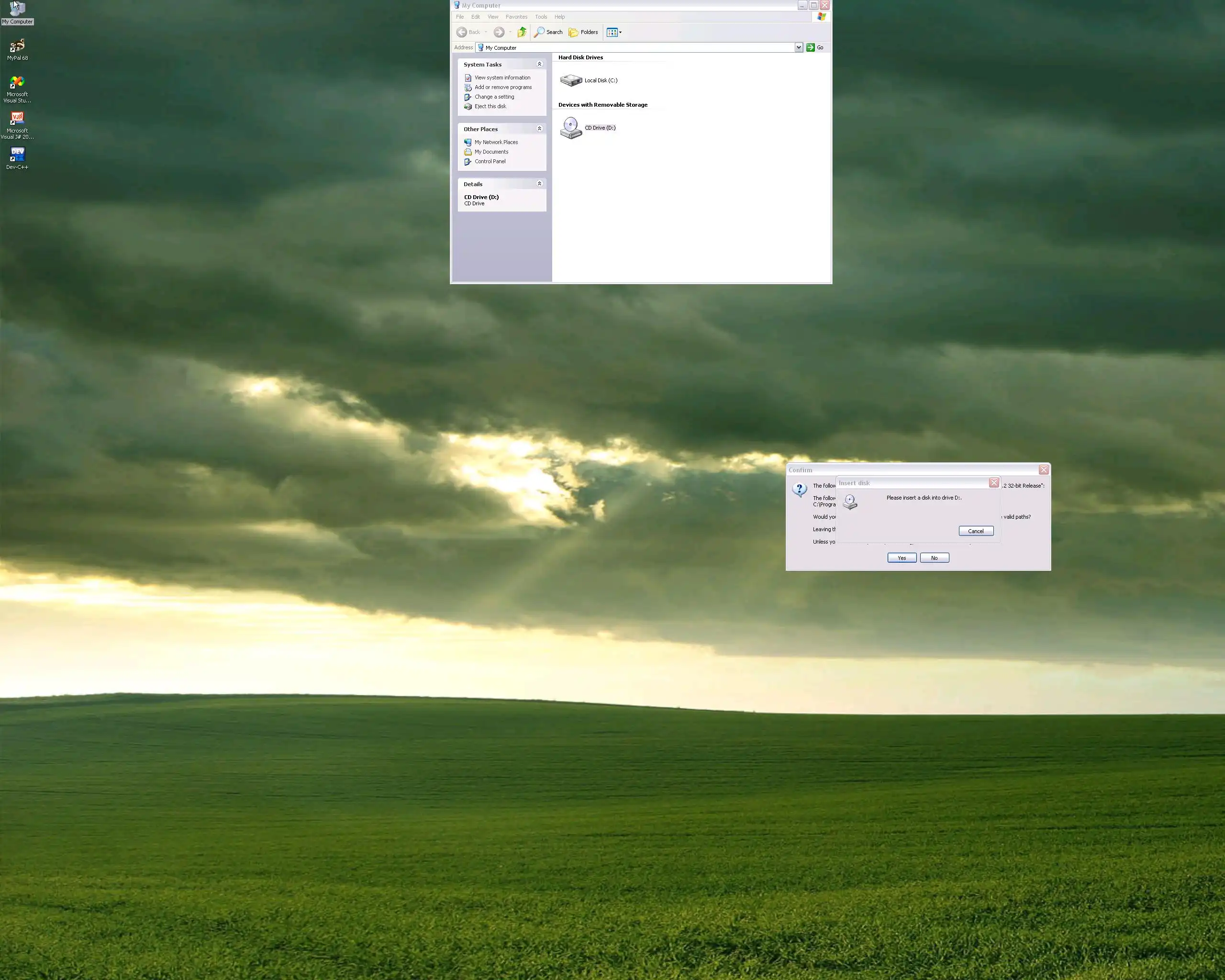1225x980 pixels.
Task: Open the Tools menu
Action: (540, 17)
